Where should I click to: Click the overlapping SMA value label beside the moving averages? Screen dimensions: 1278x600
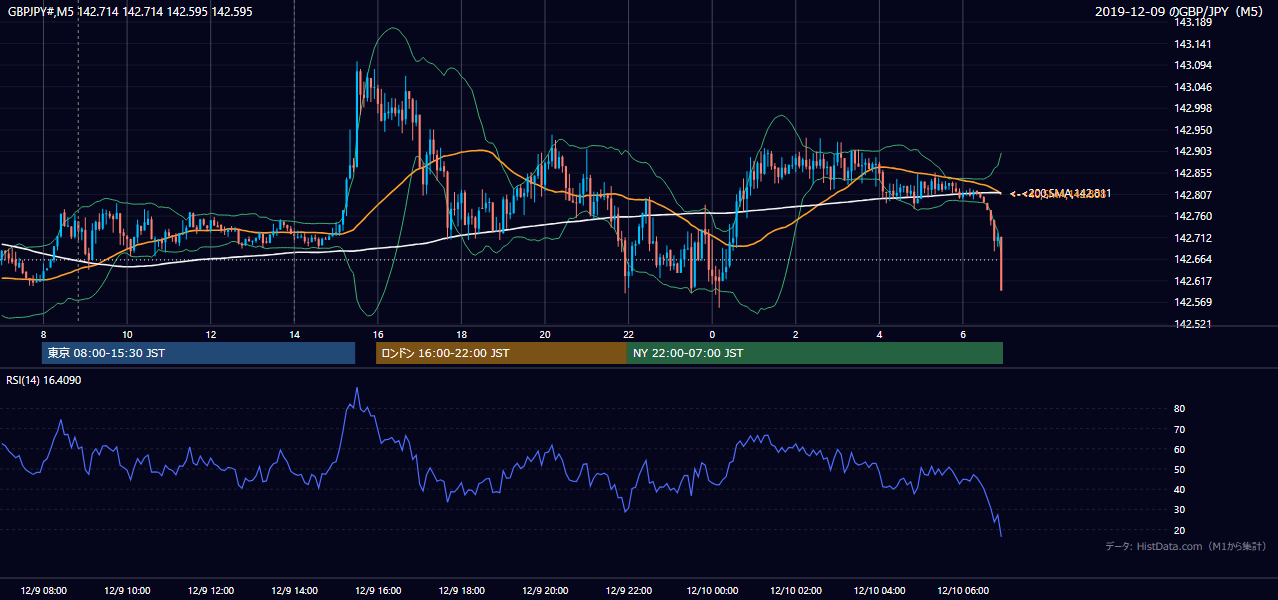click(x=1061, y=194)
